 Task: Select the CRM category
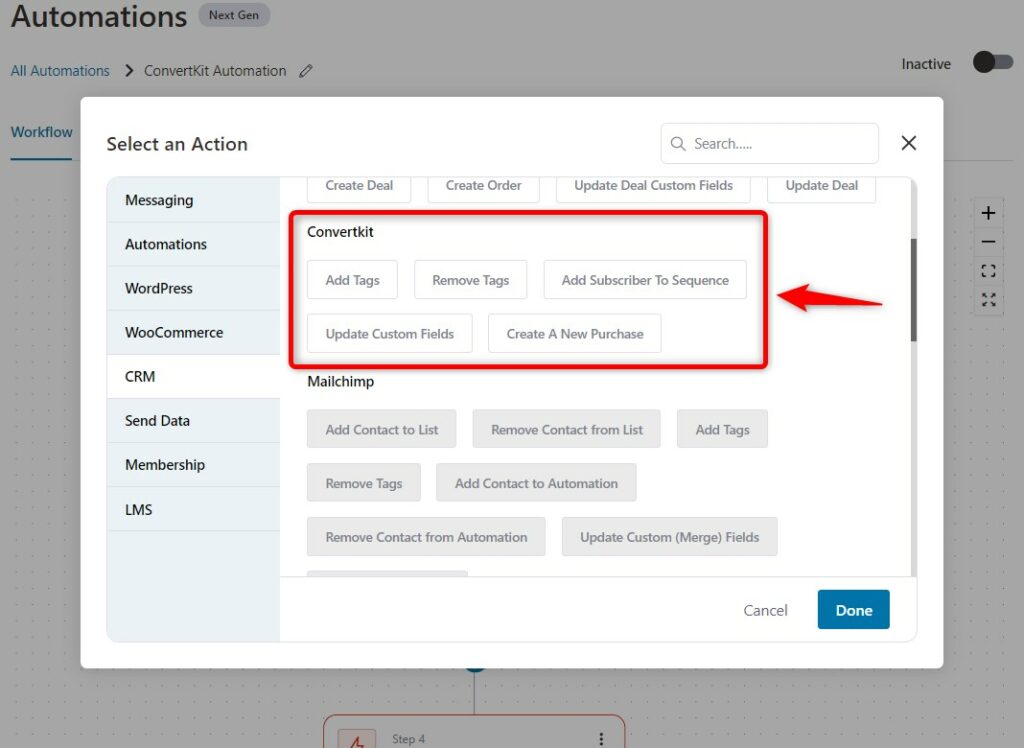pyautogui.click(x=193, y=376)
